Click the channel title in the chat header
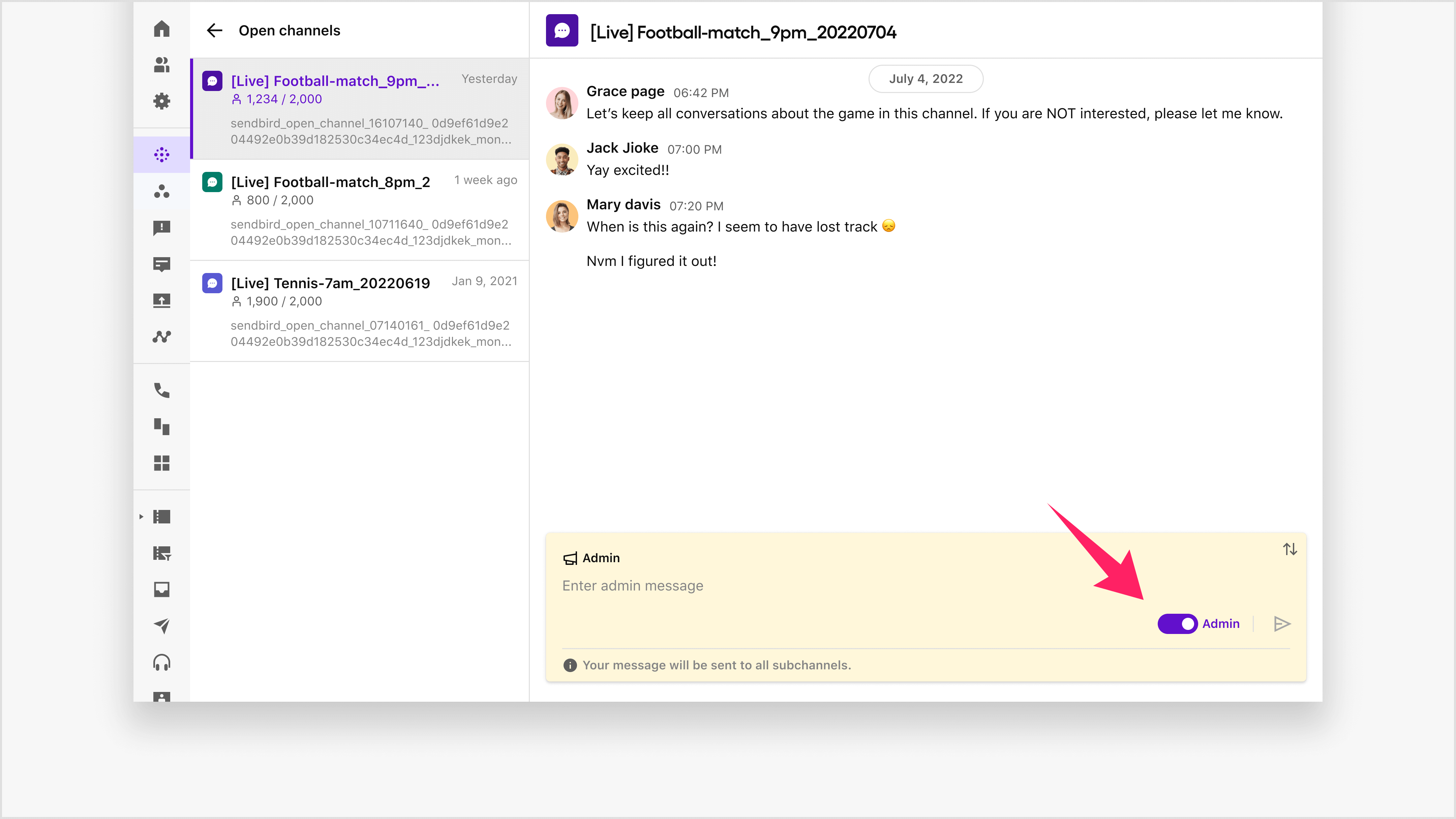 coord(743,32)
